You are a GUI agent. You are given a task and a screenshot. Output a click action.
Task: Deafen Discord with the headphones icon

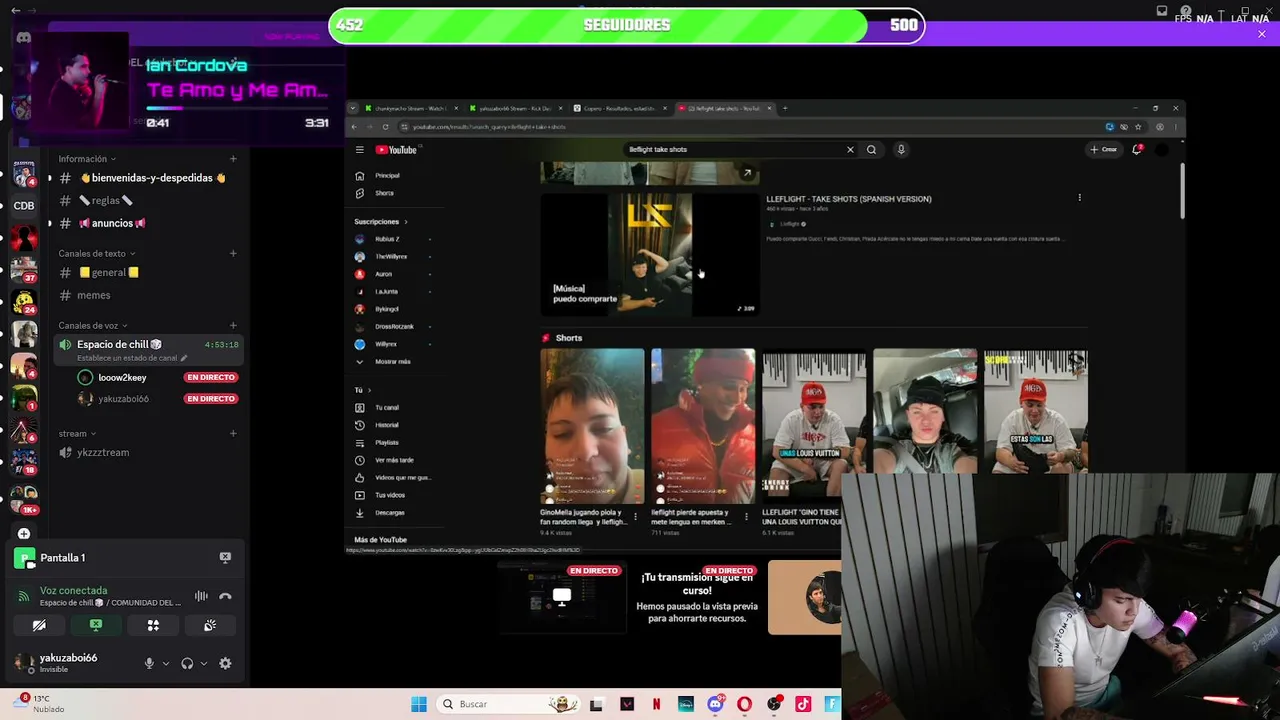coord(187,663)
